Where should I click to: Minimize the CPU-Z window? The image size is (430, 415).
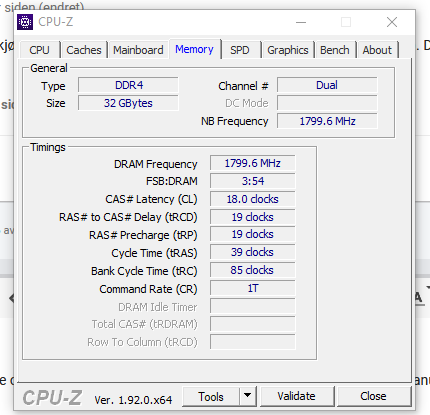301,22
